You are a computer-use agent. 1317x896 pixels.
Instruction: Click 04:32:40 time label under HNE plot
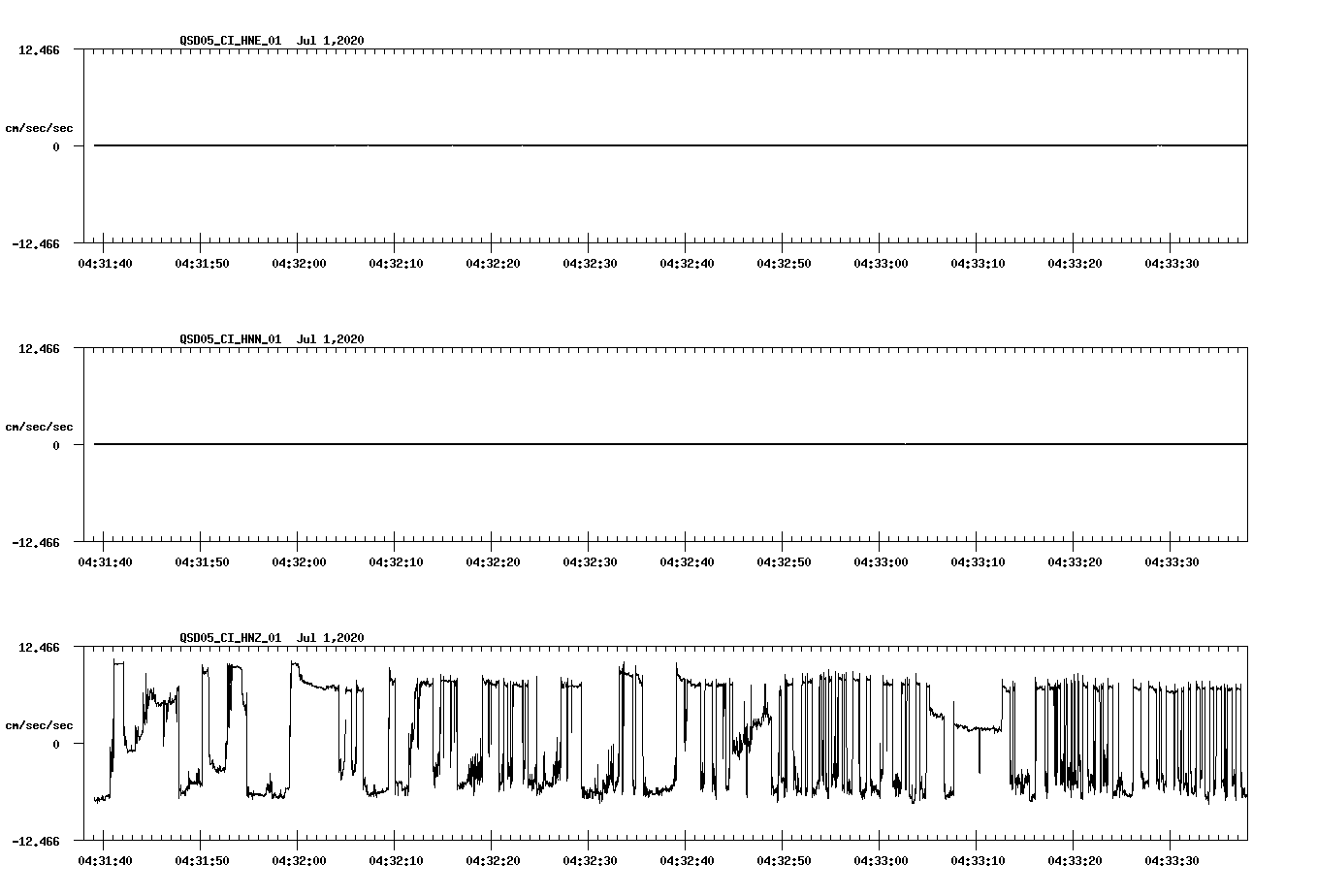[x=687, y=264]
